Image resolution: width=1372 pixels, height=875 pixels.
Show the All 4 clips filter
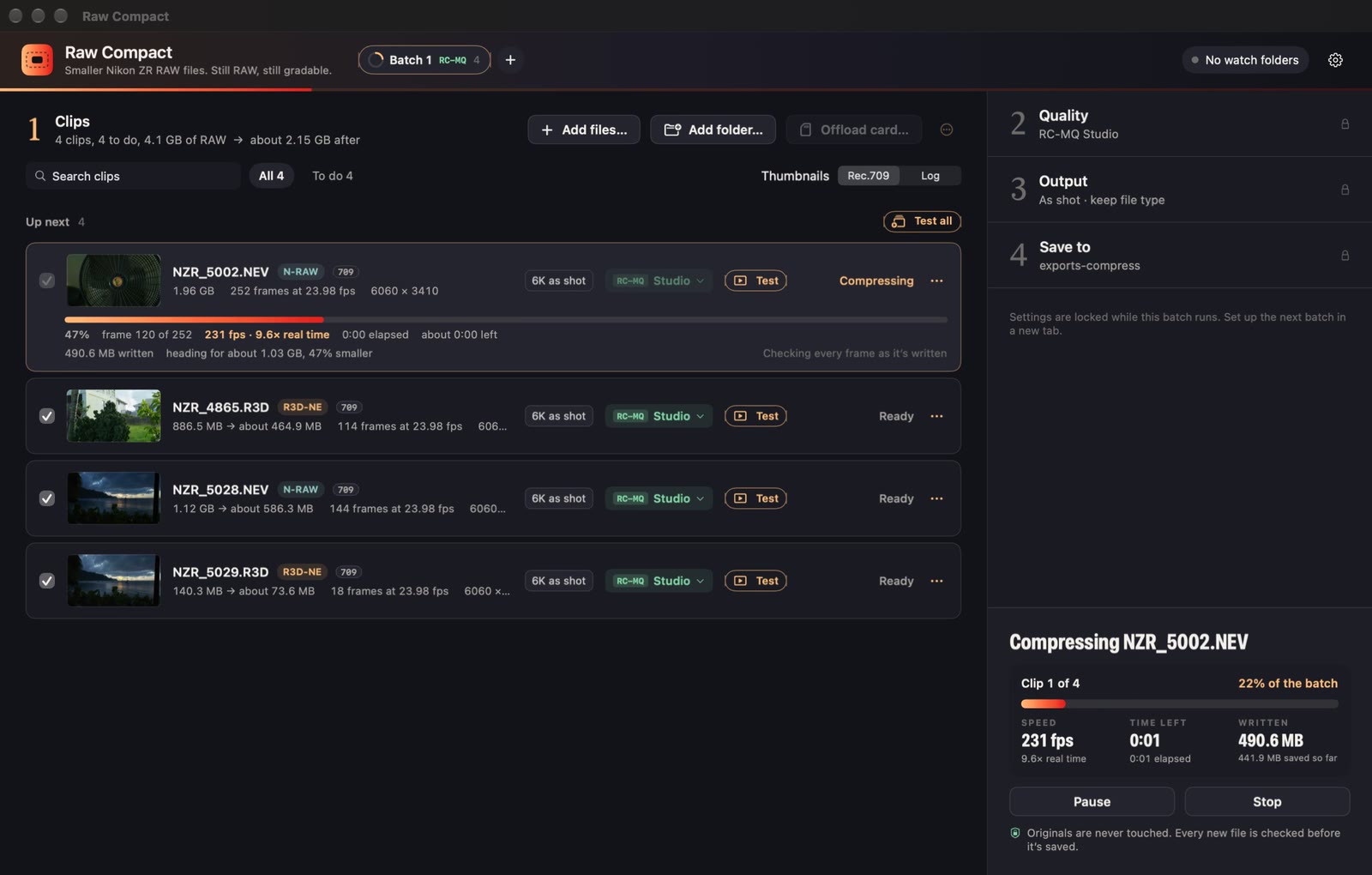(271, 176)
